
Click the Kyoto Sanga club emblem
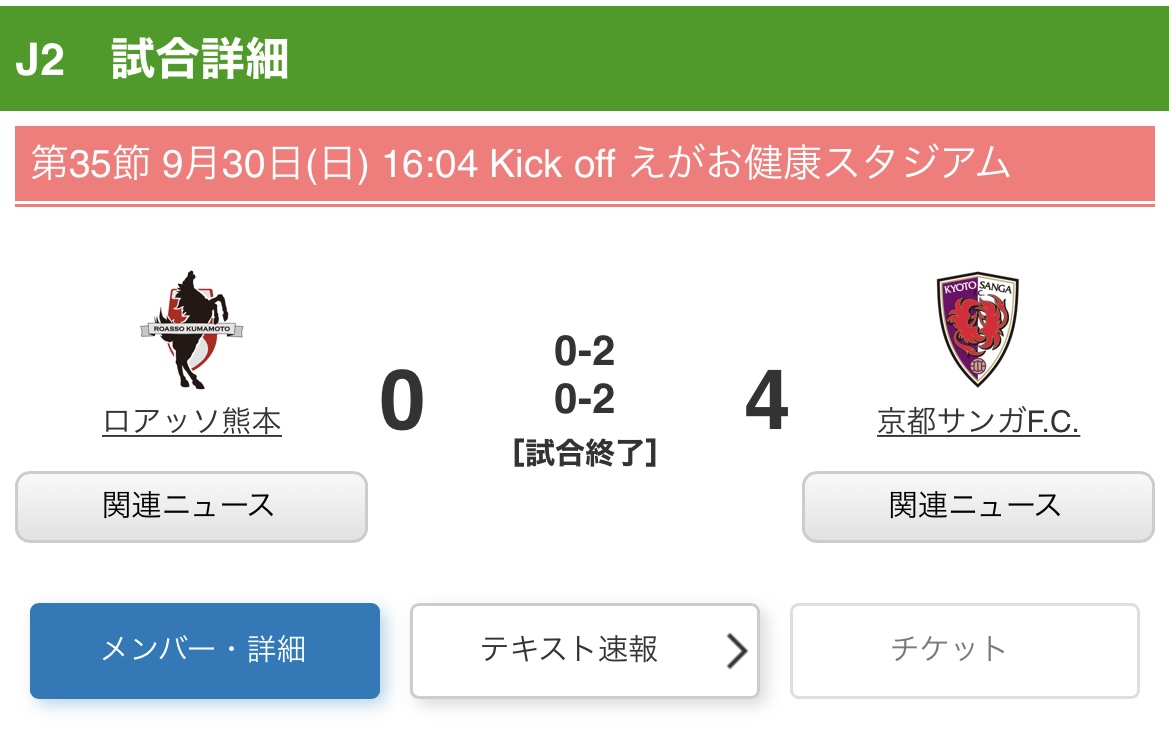click(977, 330)
